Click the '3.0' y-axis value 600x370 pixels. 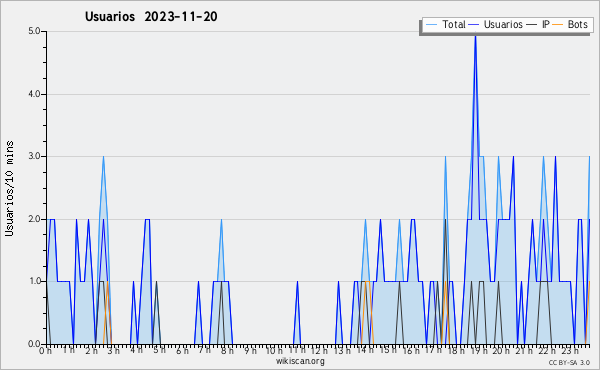(x=34, y=156)
